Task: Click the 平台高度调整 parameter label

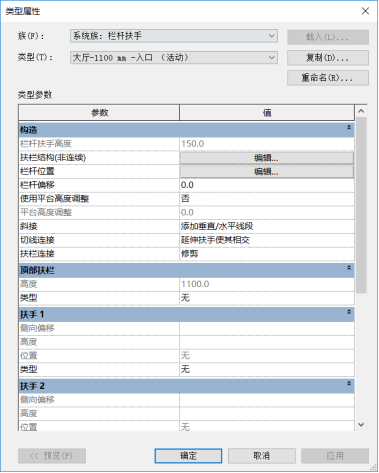Action: point(46,212)
